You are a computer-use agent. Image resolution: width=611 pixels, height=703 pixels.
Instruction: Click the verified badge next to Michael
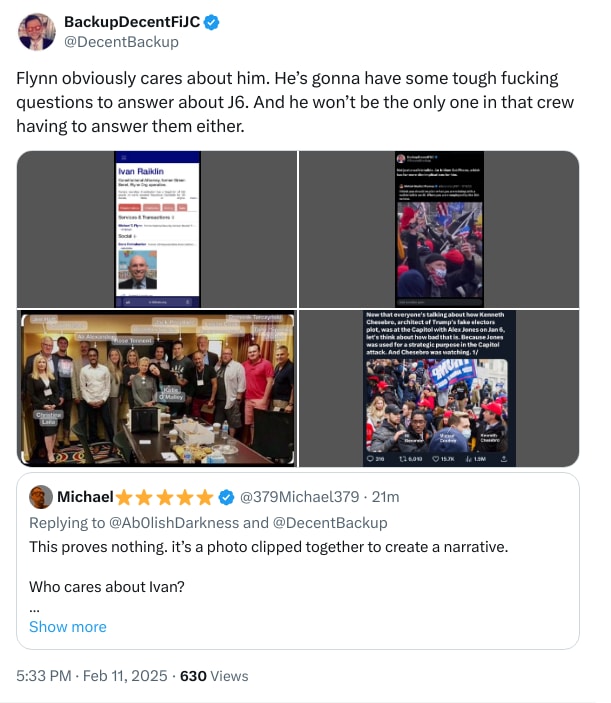(227, 497)
